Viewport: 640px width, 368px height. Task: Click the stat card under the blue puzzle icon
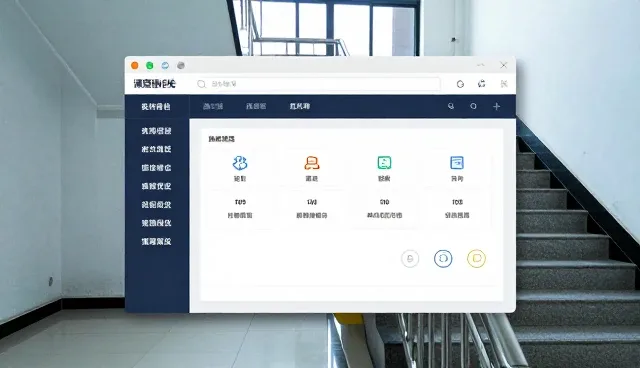(x=240, y=208)
